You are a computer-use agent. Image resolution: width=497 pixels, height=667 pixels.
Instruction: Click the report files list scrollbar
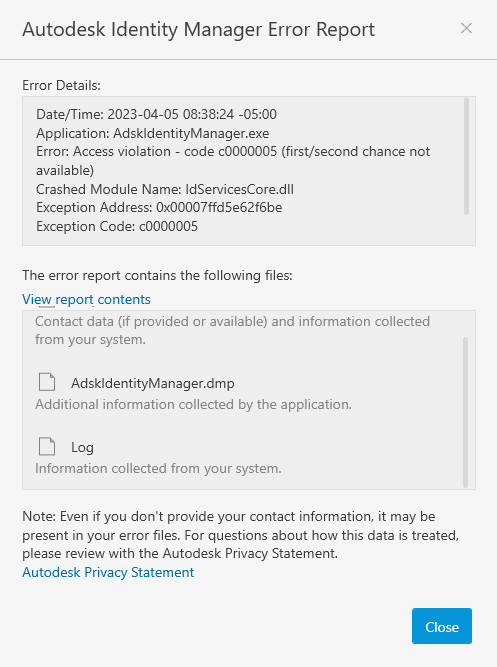click(465, 412)
